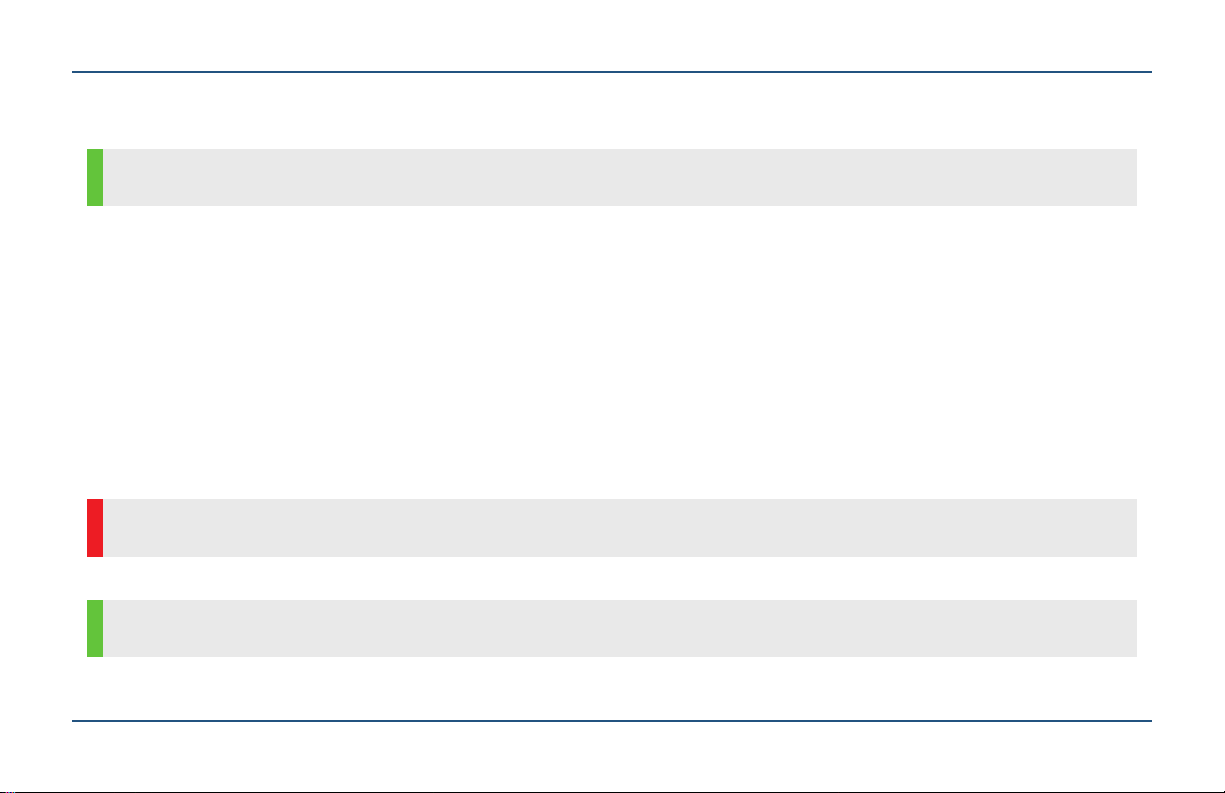
Task: Click the blue horizontal rule above the bars
Action: click(612, 72)
